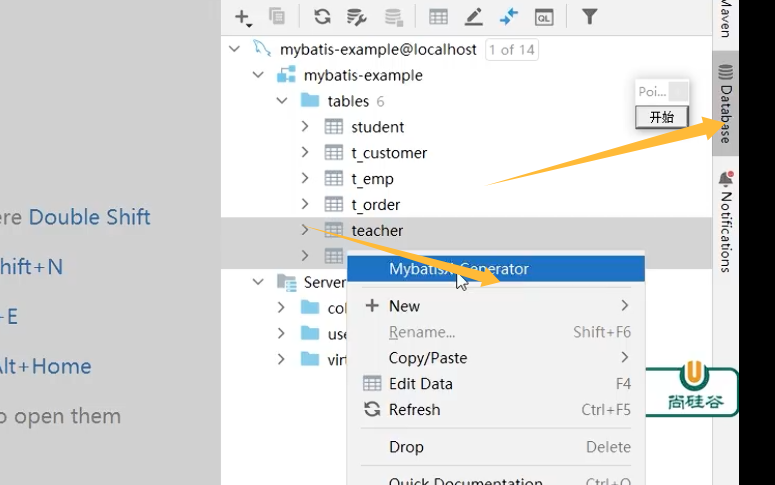This screenshot has width=775, height=485.
Task: Expand the 'vir' folder node
Action: 281,359
